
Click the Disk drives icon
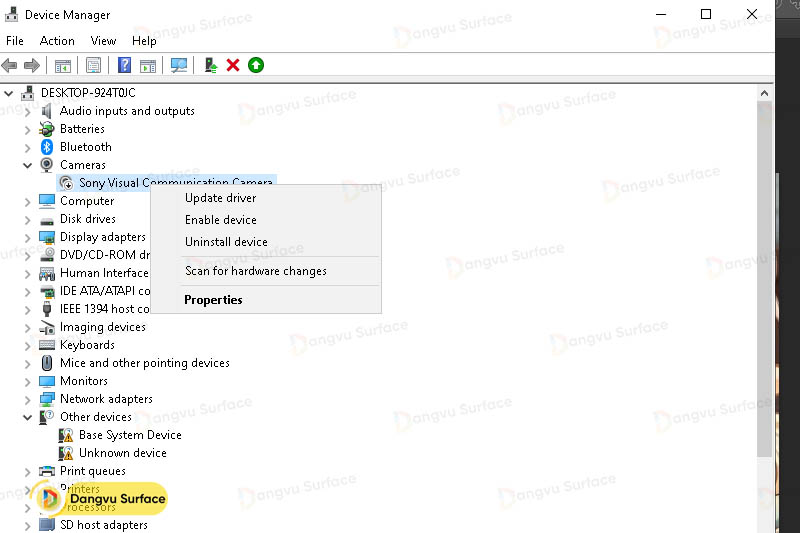47,220
